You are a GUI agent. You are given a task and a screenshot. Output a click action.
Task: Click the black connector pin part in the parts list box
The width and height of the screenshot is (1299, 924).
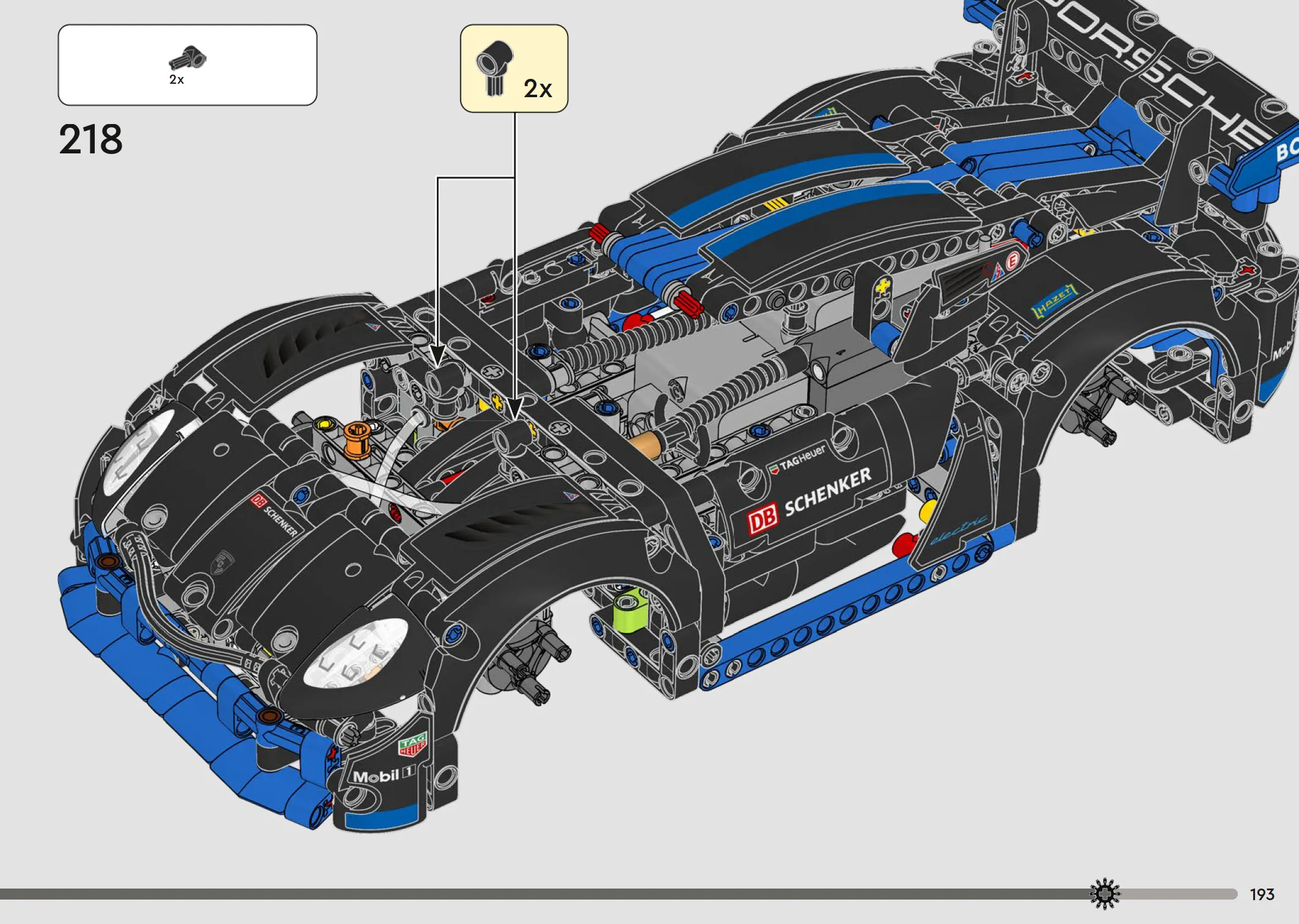188,58
